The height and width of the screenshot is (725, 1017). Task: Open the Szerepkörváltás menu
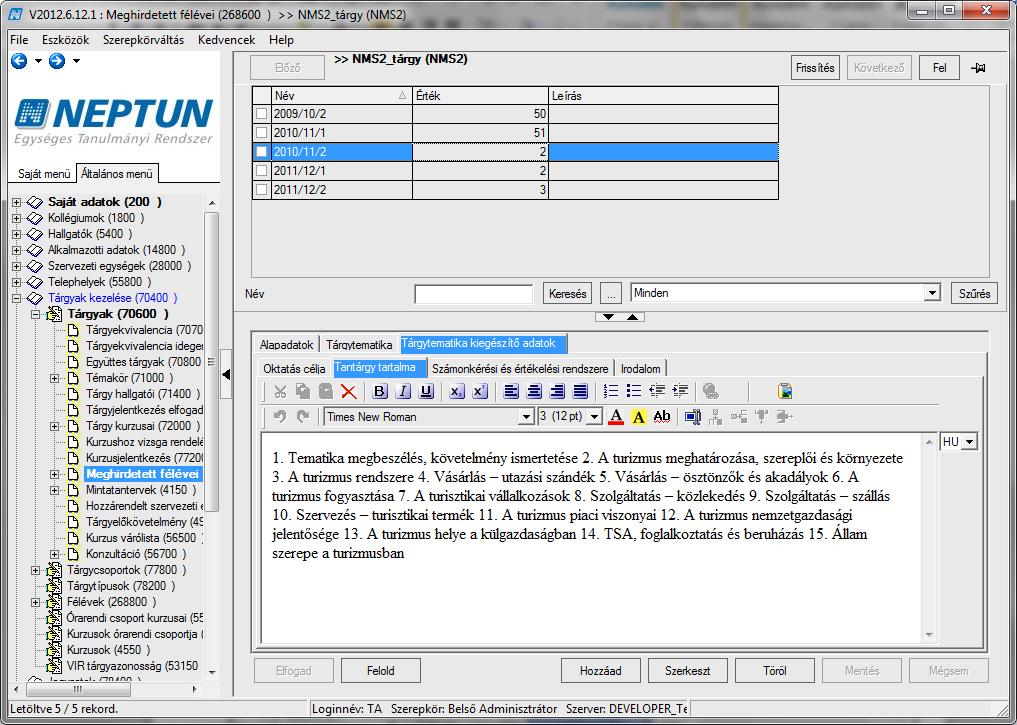(143, 40)
